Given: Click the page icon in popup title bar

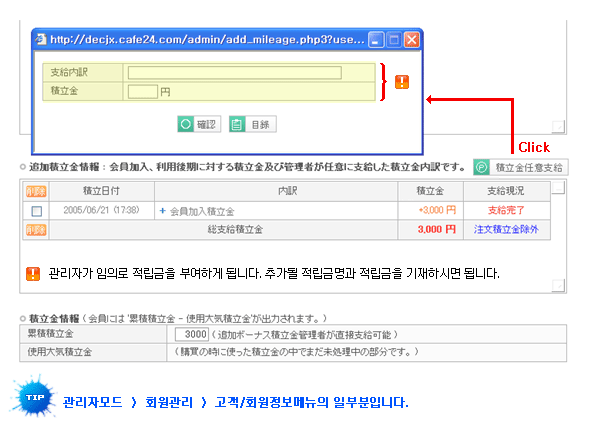Looking at the screenshot, I should point(42,40).
